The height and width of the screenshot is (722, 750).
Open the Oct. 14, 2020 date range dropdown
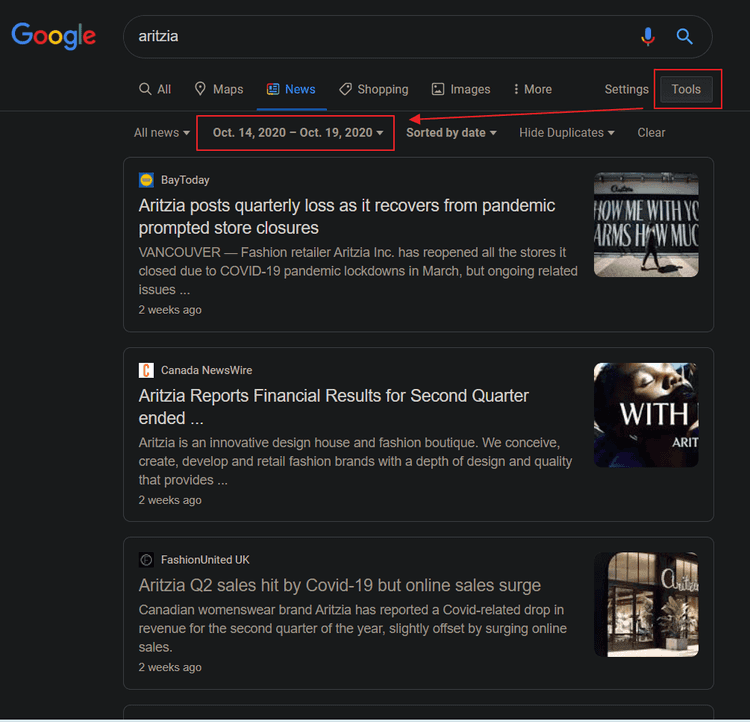(298, 133)
